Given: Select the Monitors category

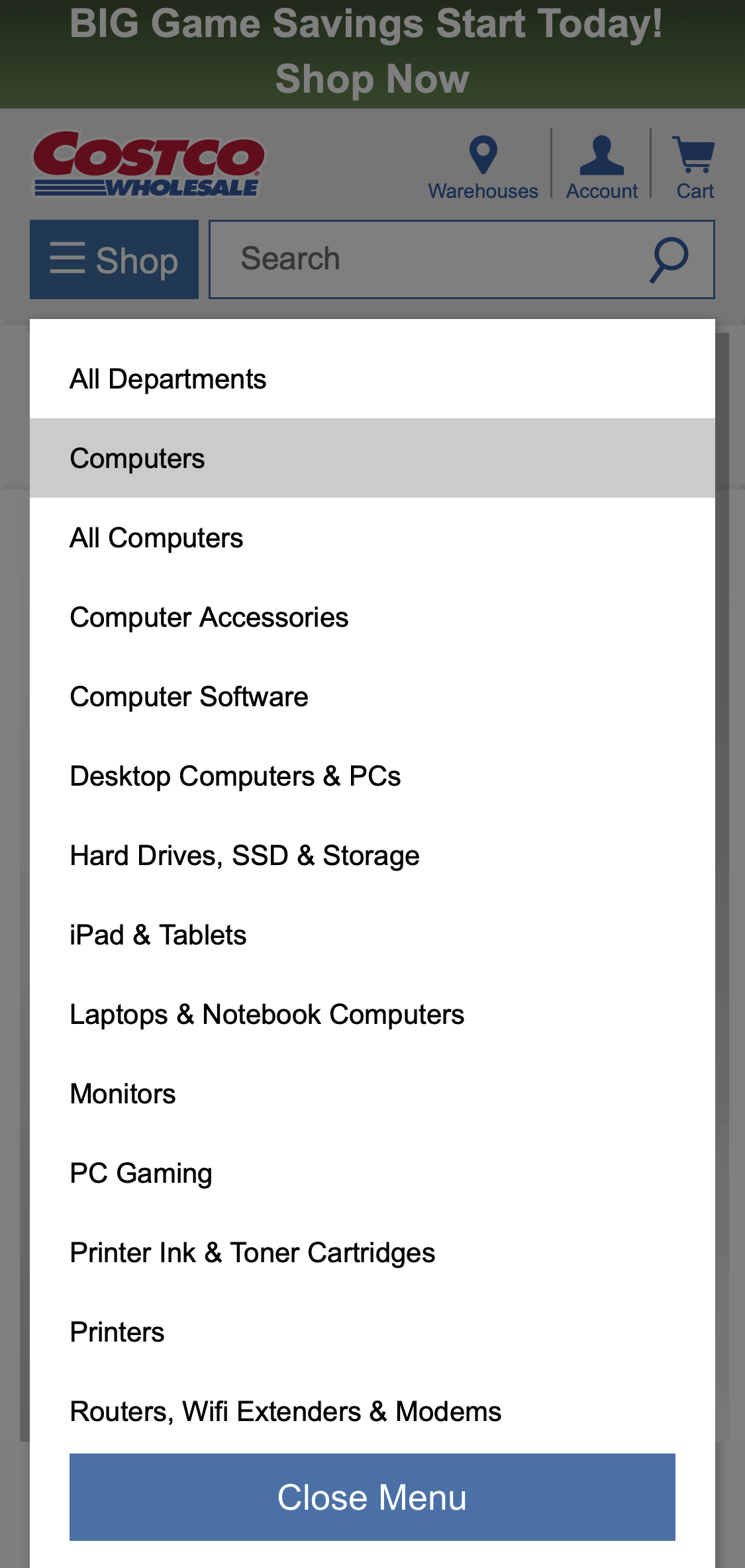Looking at the screenshot, I should pos(123,1093).
